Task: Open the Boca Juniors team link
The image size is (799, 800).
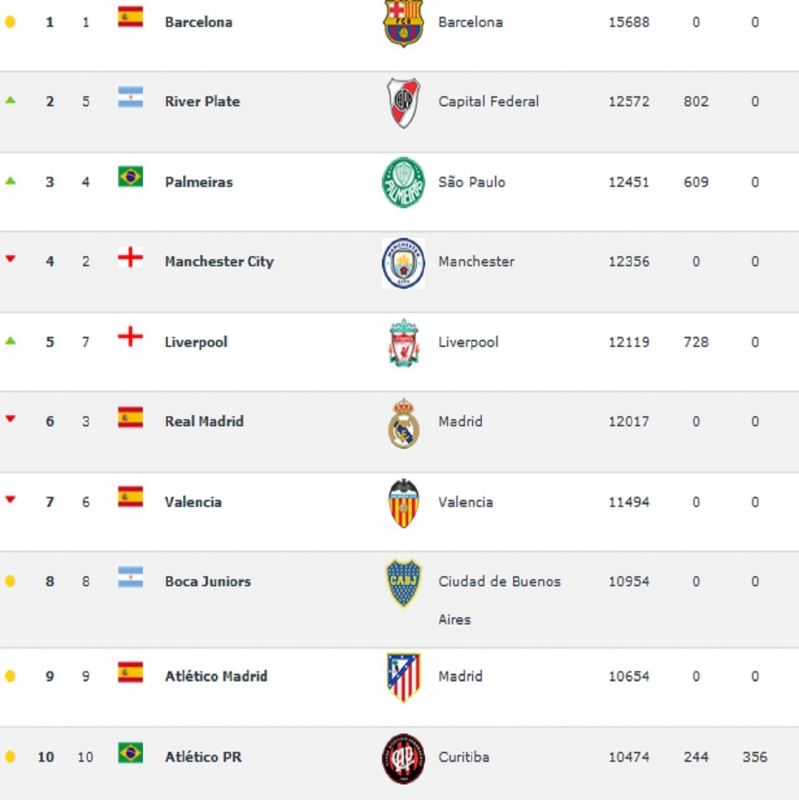Action: coord(208,581)
